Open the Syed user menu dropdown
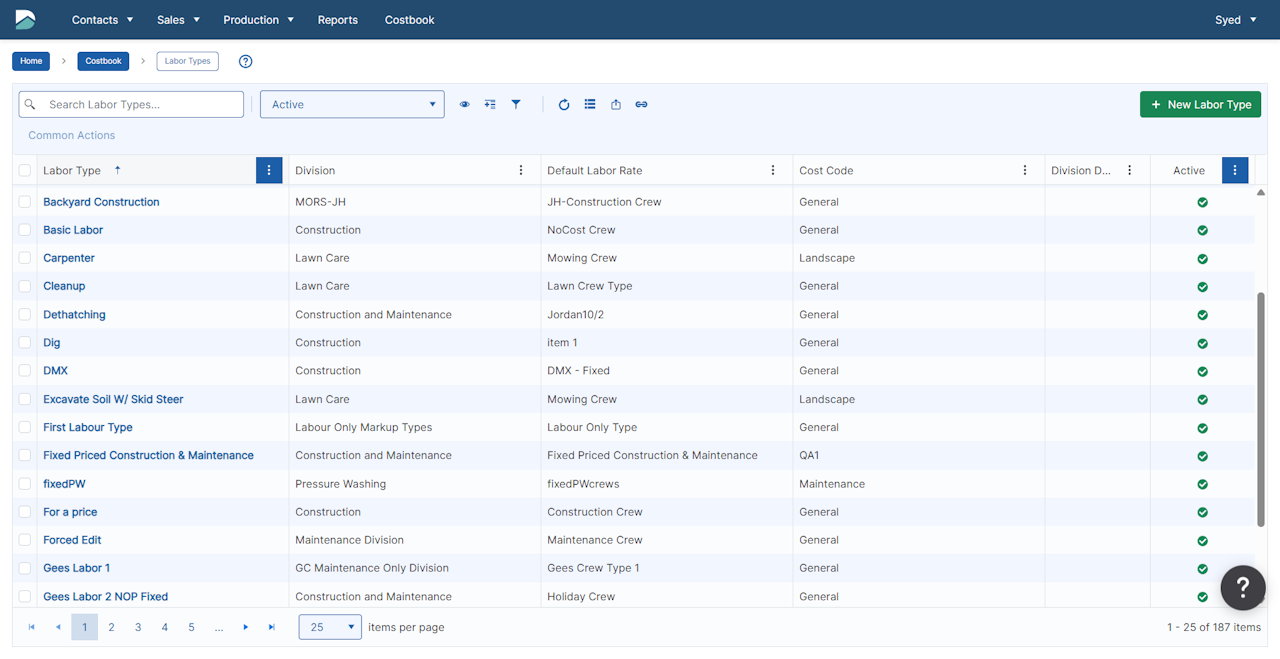 [1235, 20]
